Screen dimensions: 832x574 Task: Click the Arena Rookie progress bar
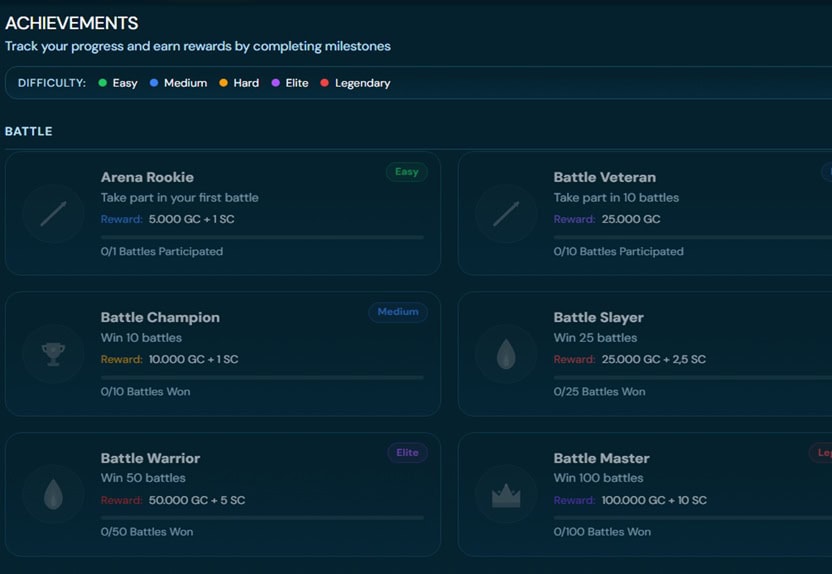click(x=262, y=237)
